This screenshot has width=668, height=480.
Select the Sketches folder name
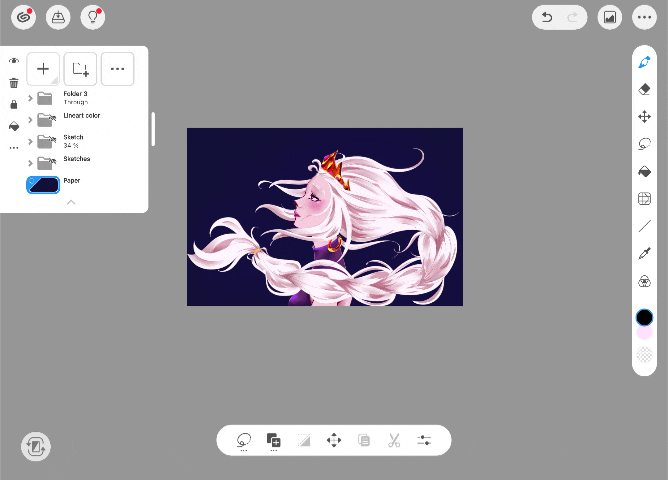(77, 159)
